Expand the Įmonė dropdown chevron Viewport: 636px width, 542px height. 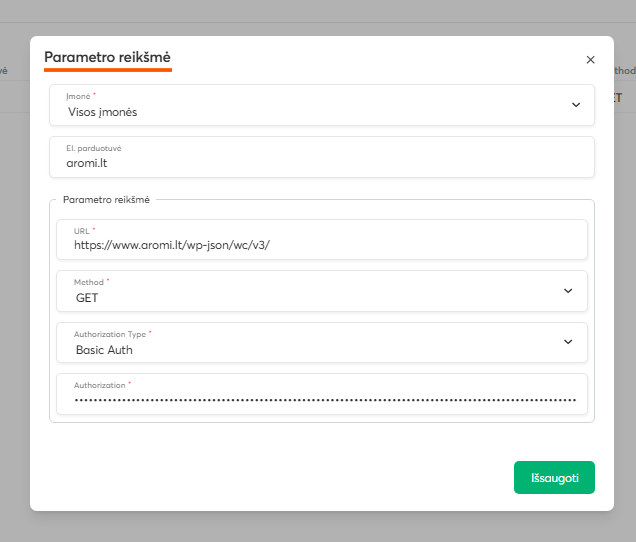point(575,105)
